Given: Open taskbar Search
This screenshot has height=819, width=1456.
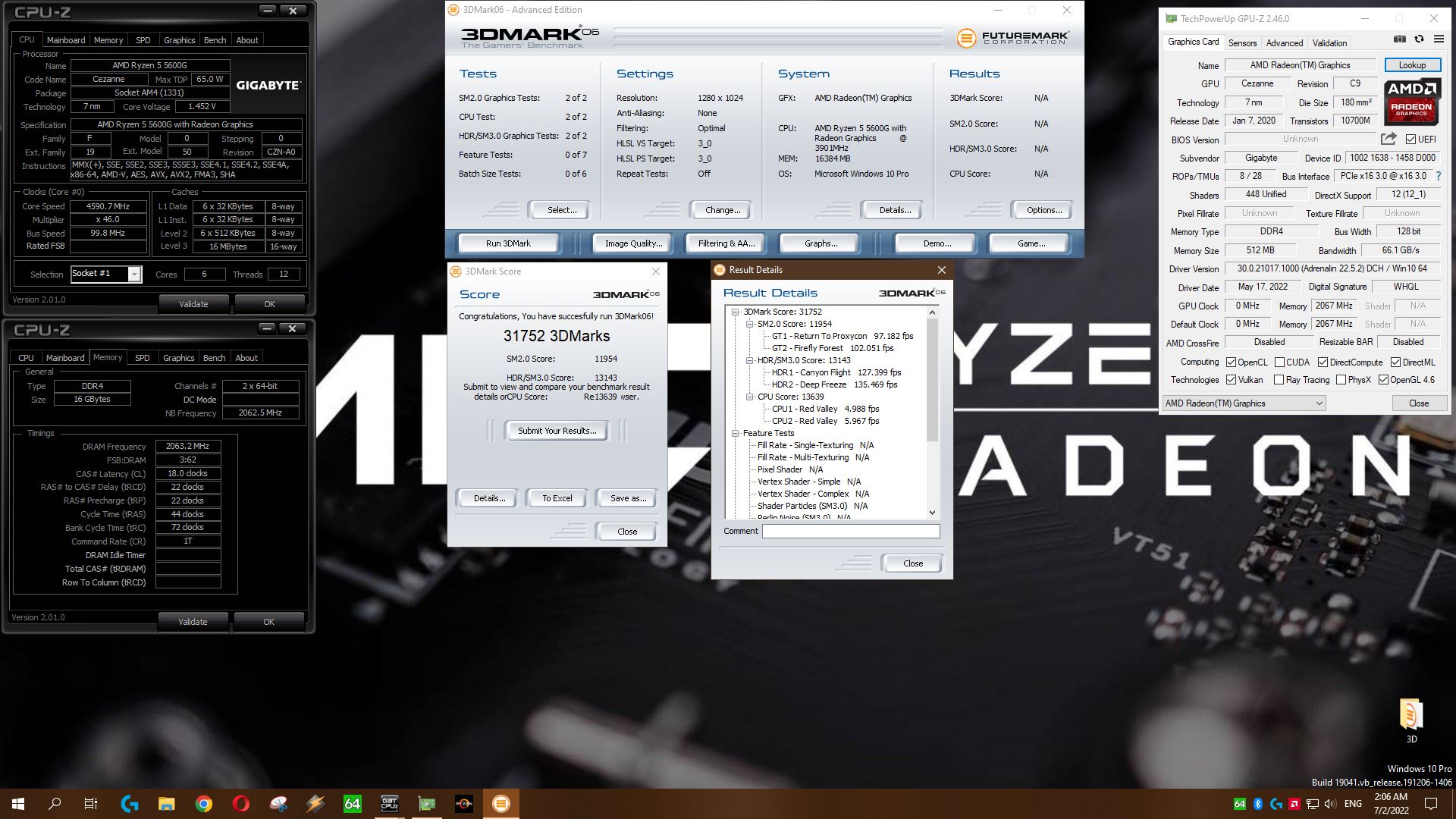Looking at the screenshot, I should pos(55,804).
